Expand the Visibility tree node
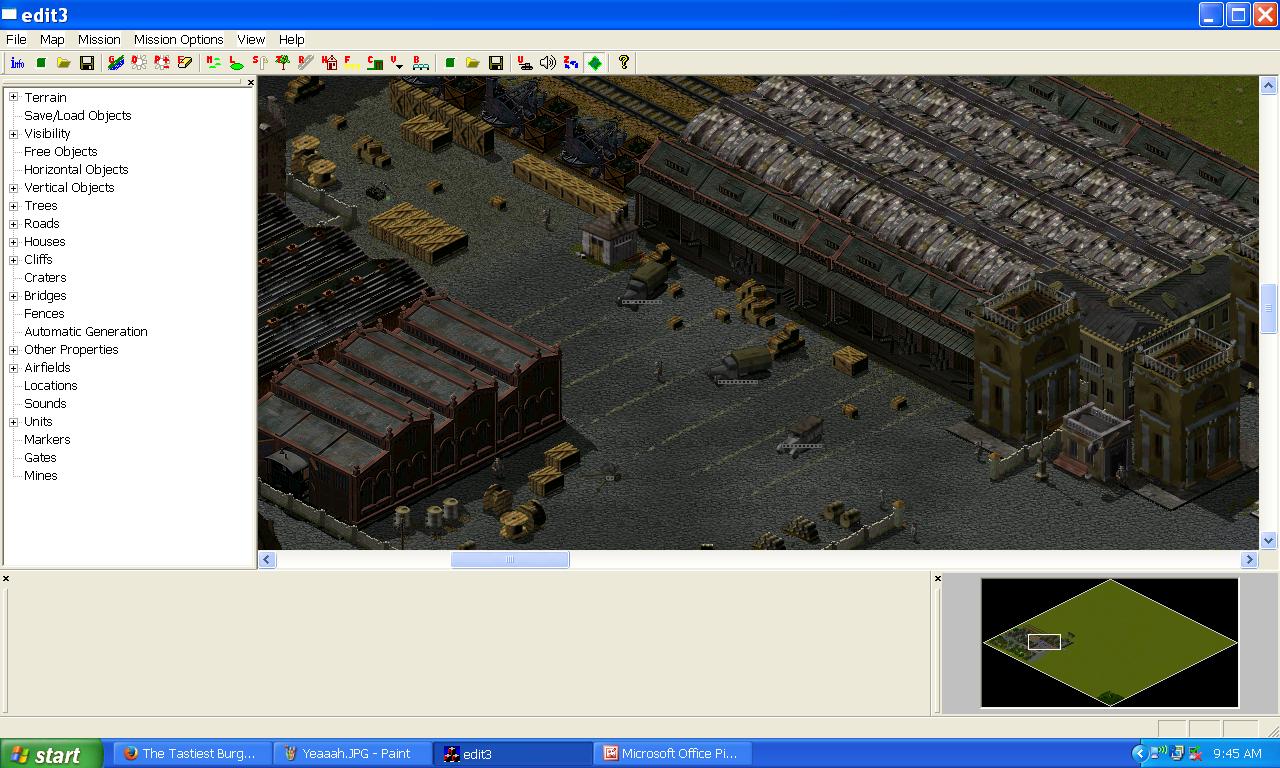The image size is (1280, 768). (x=14, y=133)
